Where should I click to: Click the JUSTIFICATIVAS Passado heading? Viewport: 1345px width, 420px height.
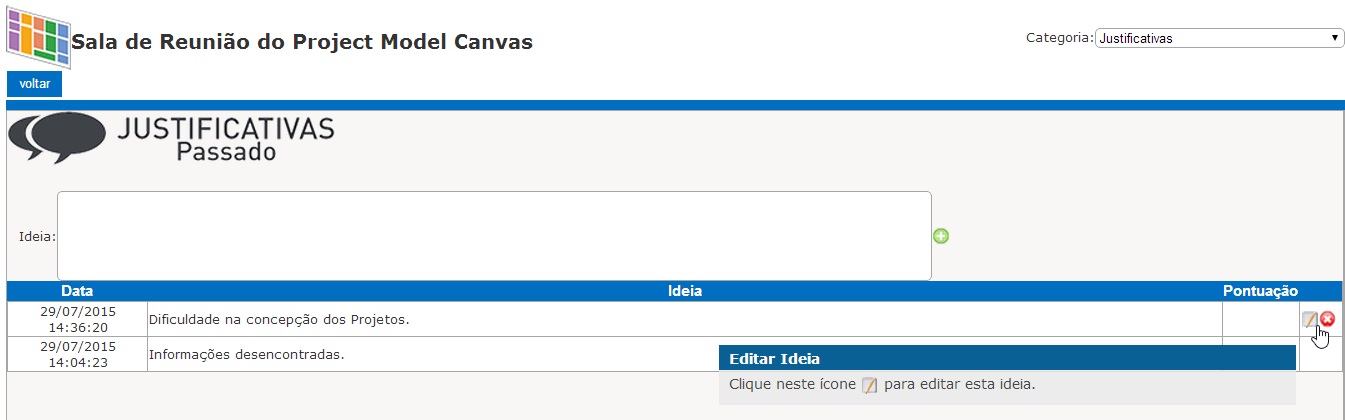click(x=226, y=140)
